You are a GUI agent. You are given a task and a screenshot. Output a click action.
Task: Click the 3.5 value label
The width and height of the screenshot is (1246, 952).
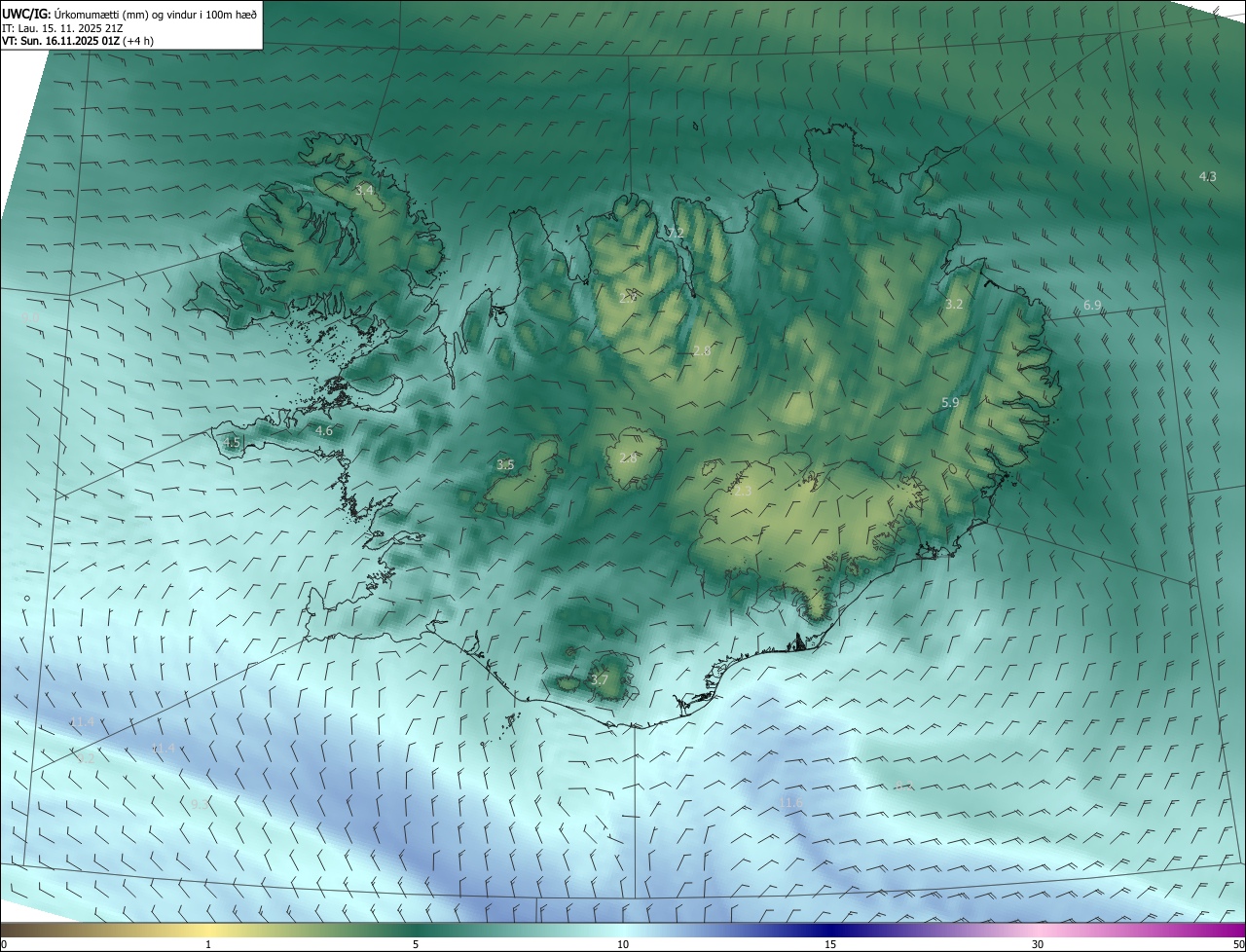[x=505, y=465]
